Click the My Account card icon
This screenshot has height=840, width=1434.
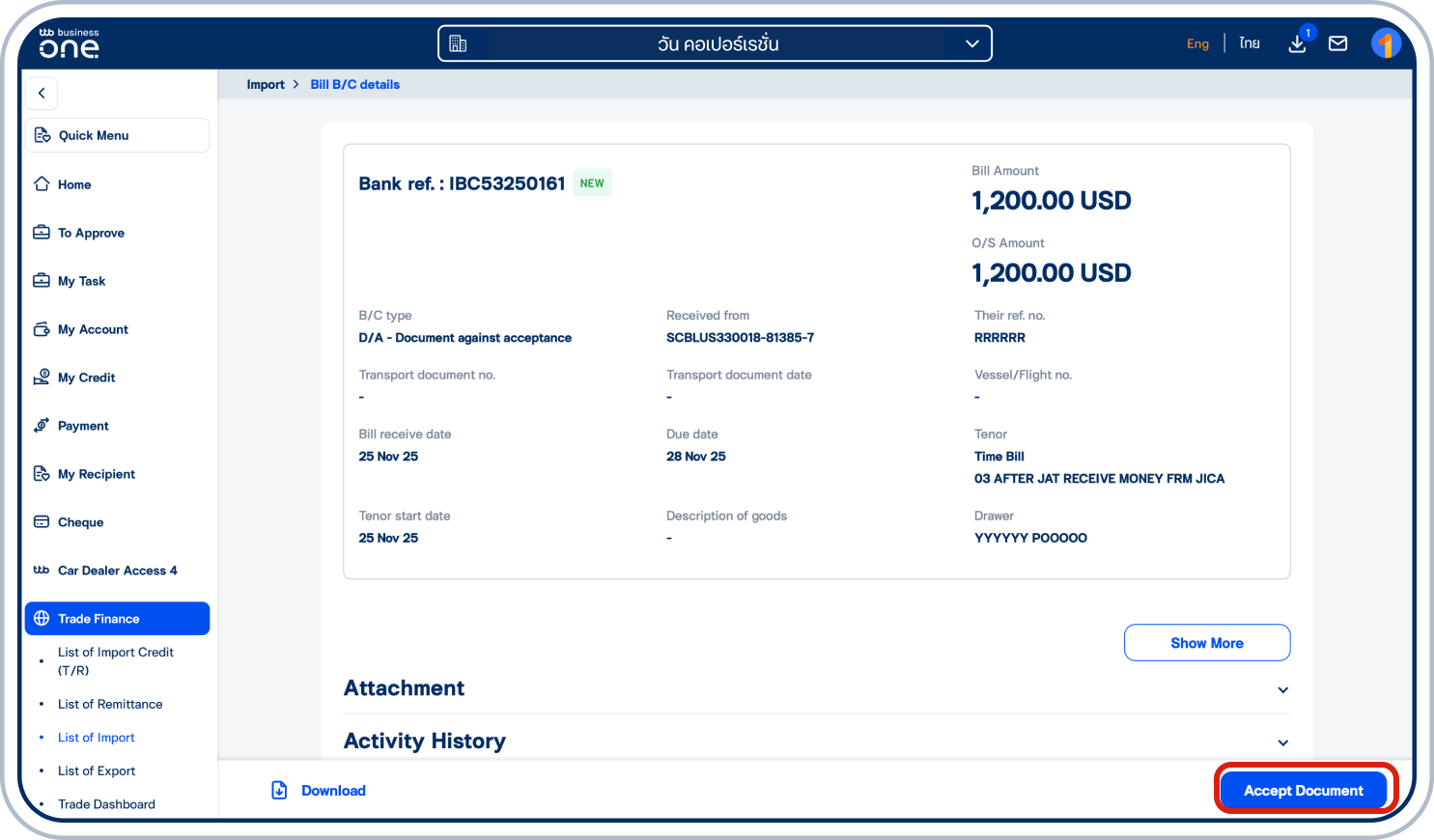(40, 328)
